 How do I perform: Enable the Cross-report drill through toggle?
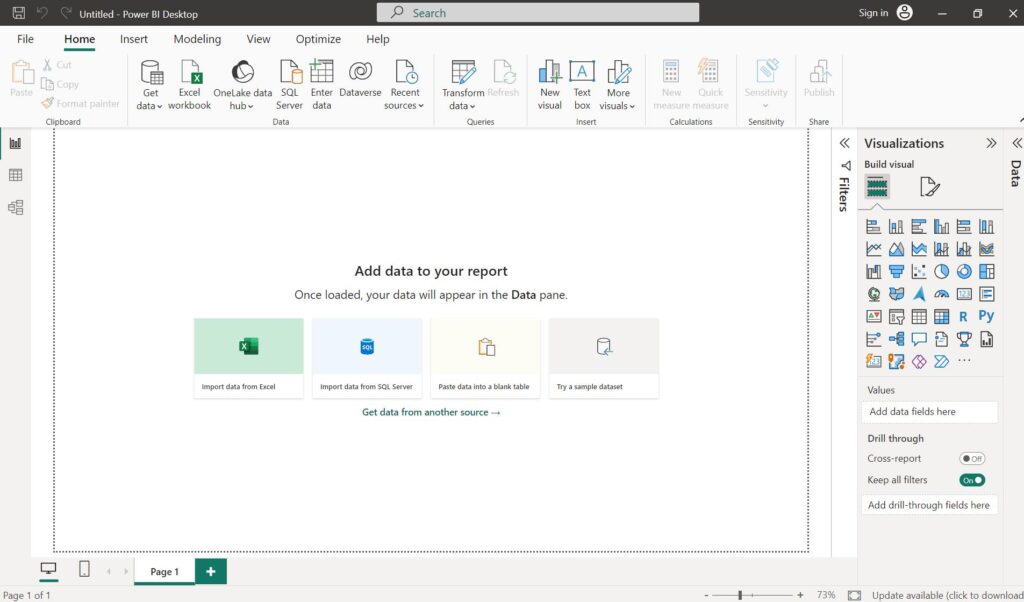[972, 458]
